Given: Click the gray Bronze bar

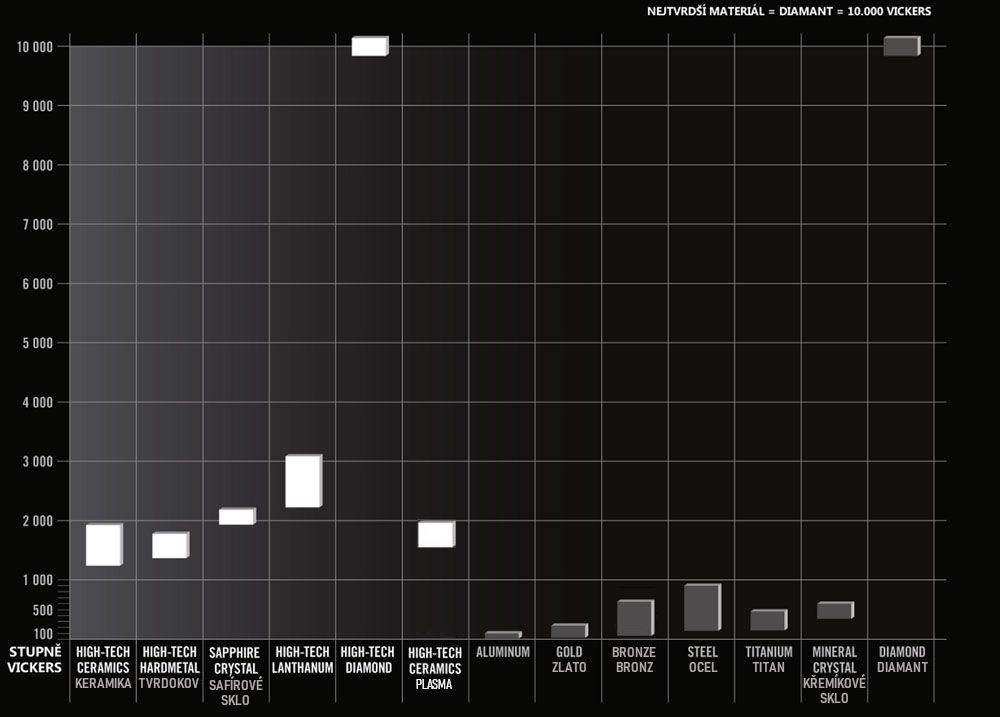Looking at the screenshot, I should tap(634, 618).
